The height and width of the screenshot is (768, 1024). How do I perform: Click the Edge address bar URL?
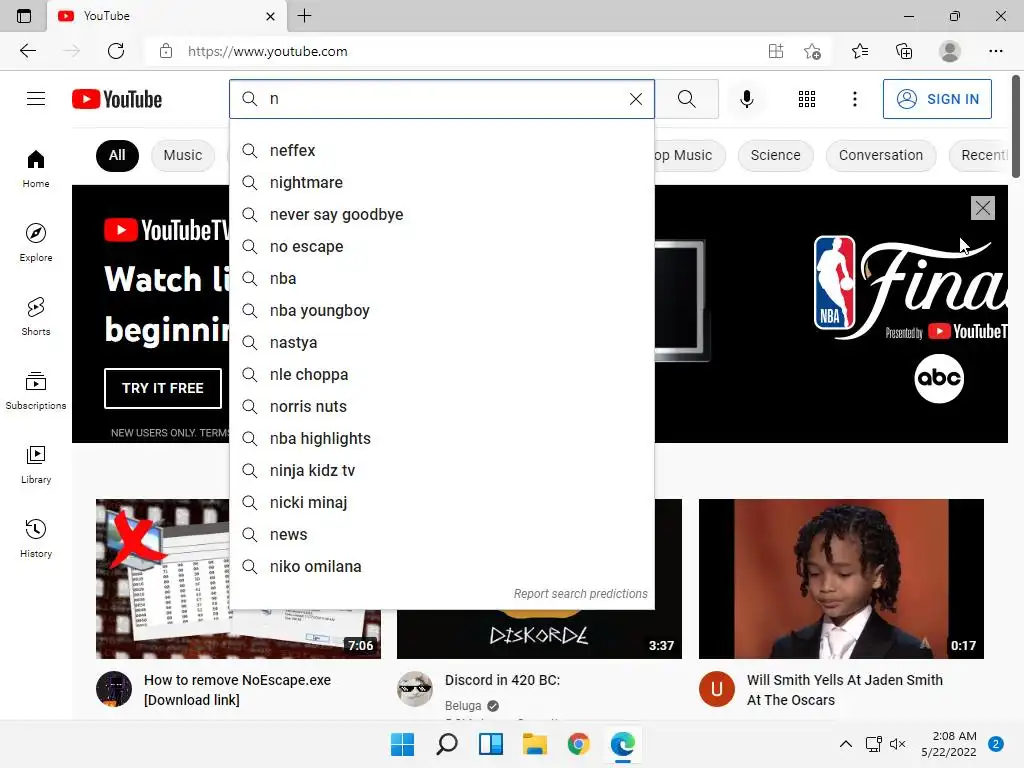point(267,51)
